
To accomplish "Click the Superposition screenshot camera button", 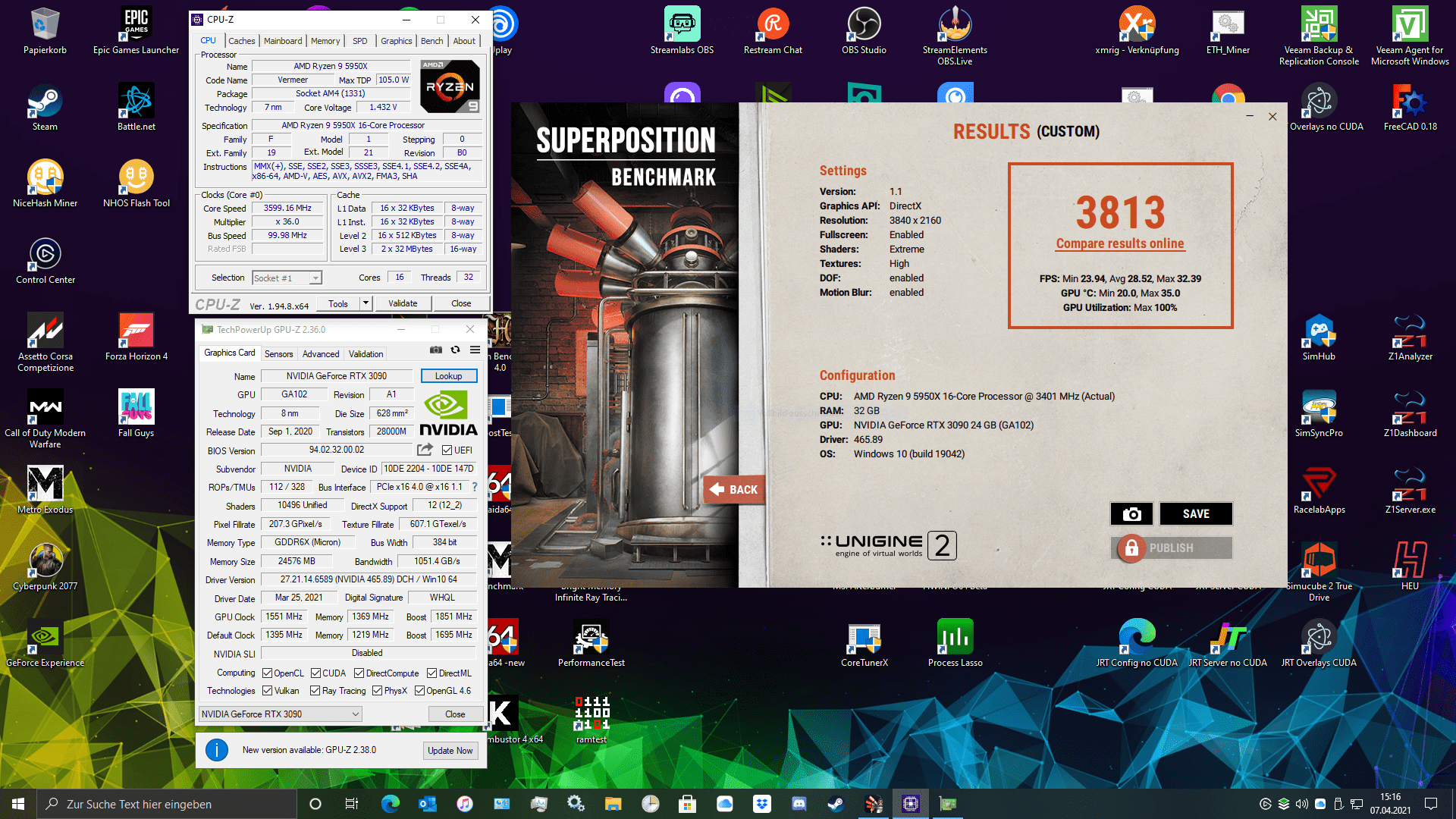I will coord(1131,514).
